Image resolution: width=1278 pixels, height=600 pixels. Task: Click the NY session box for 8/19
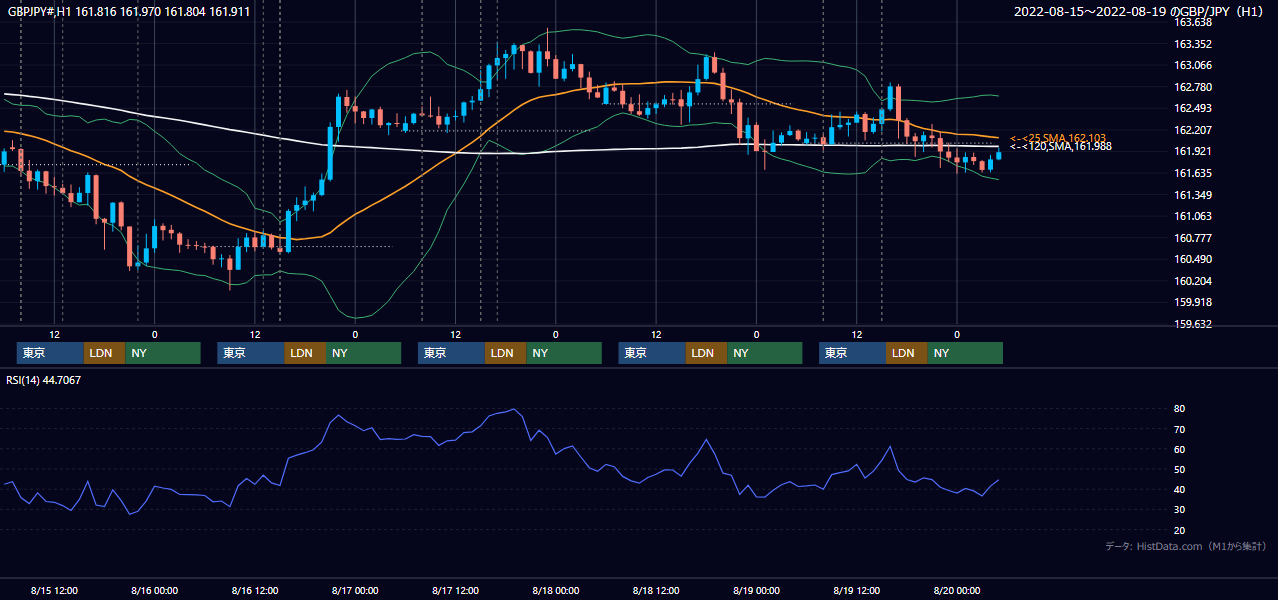(x=965, y=353)
